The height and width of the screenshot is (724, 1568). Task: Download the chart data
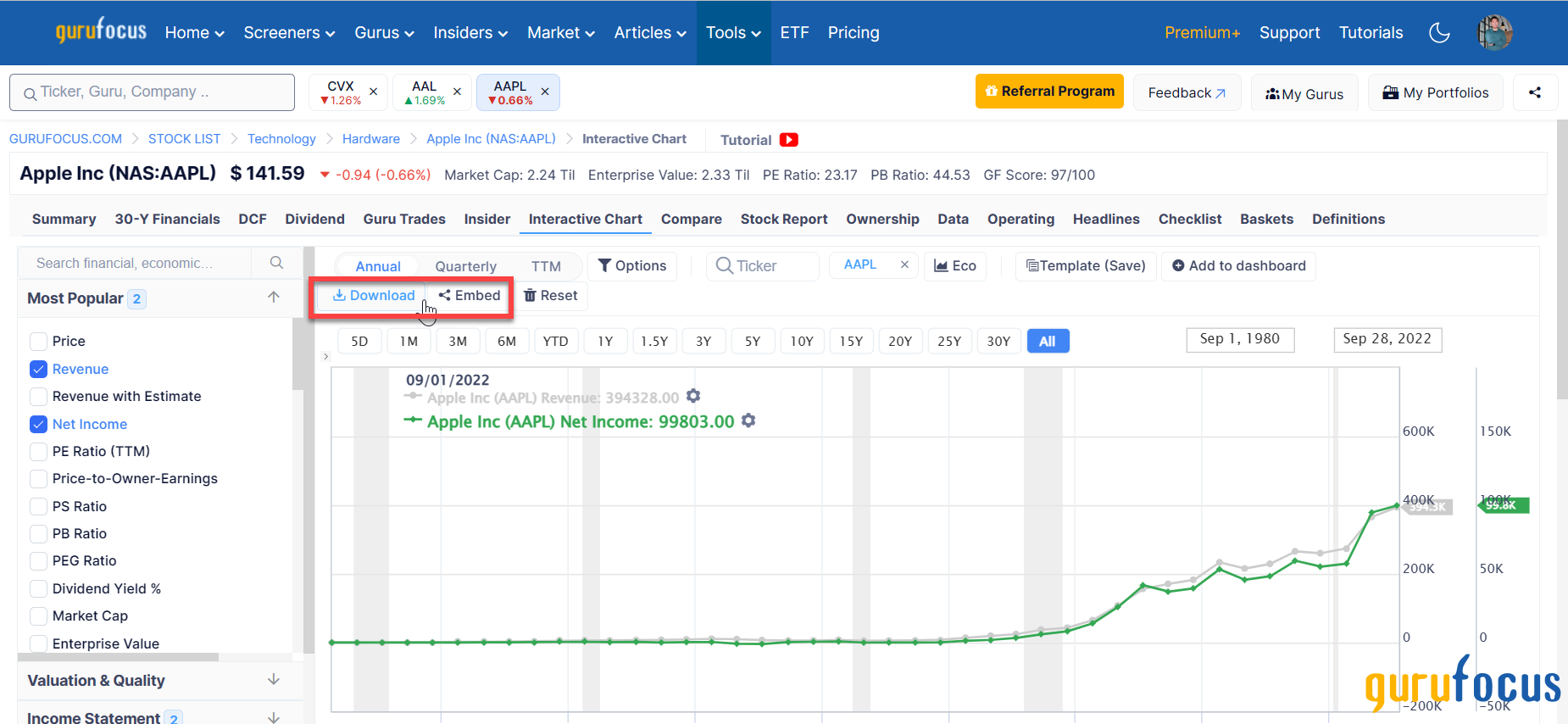click(374, 295)
